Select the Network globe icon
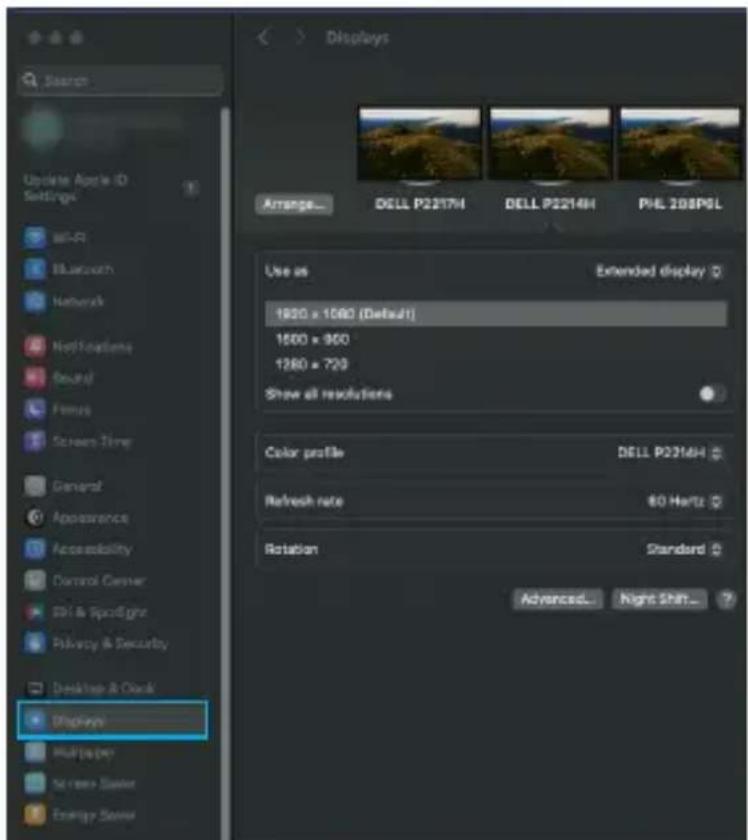748x840 pixels. (x=35, y=301)
